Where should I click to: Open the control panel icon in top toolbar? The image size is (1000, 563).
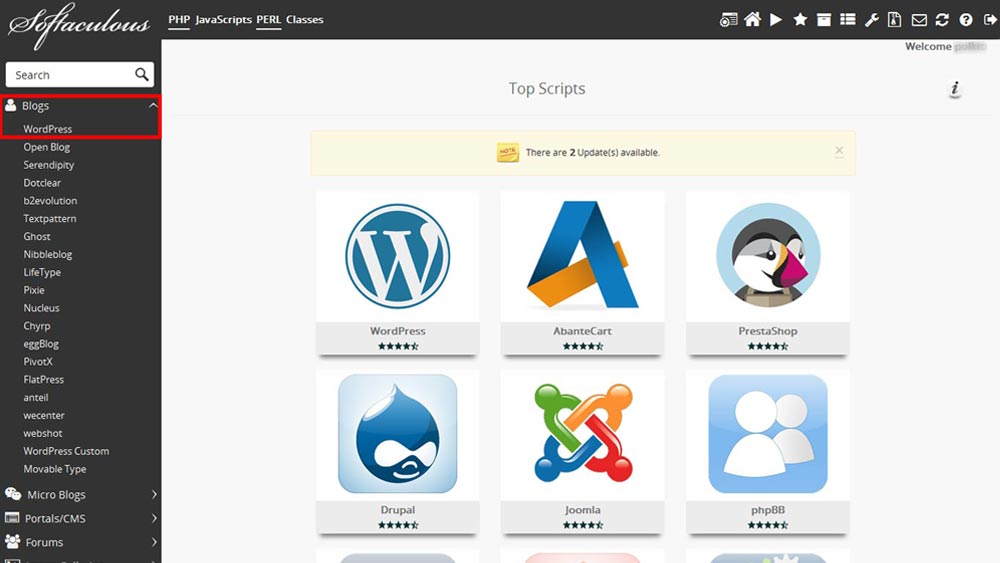coord(728,20)
